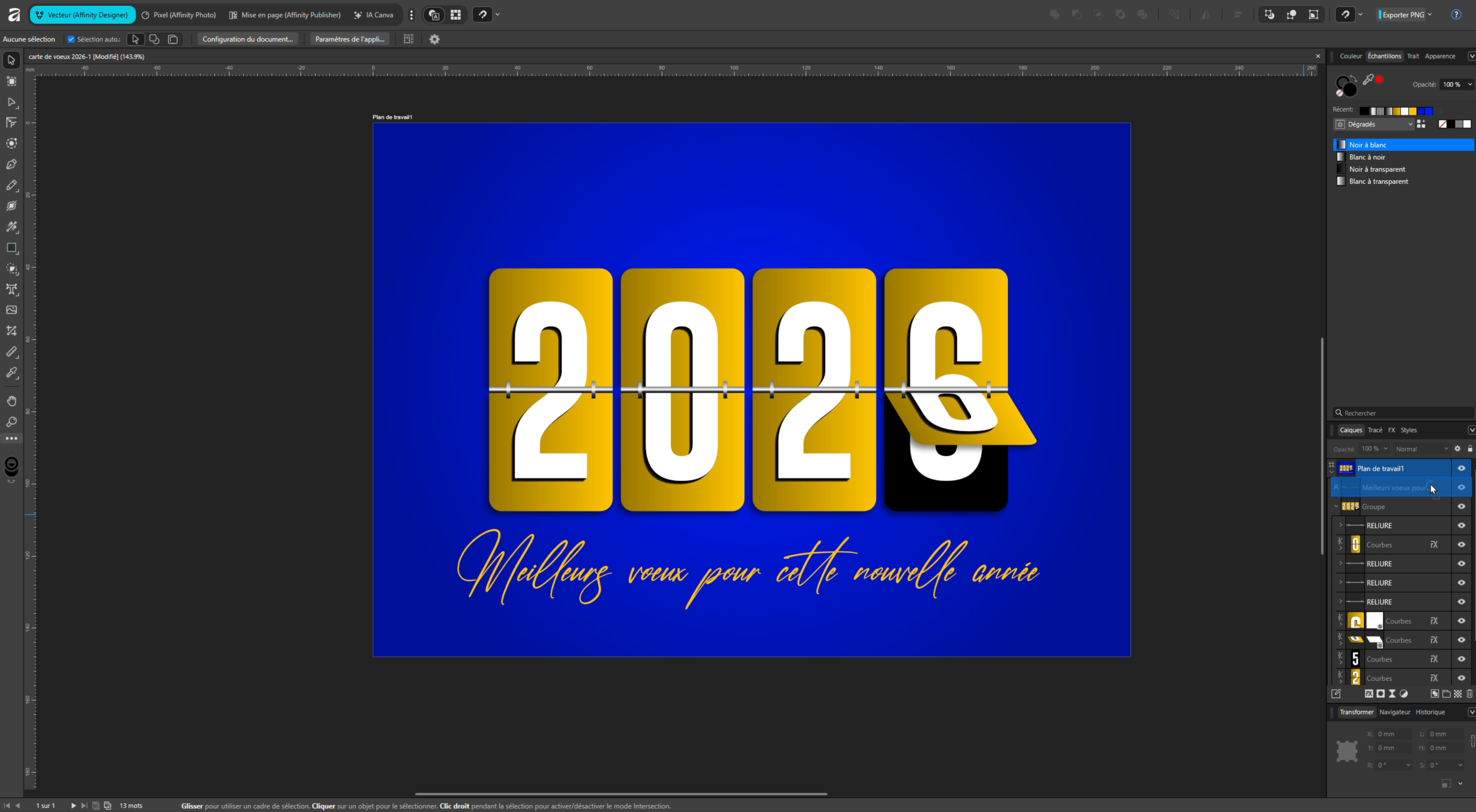The width and height of the screenshot is (1476, 812).
Task: Click Configuration du document button
Action: coord(247,39)
